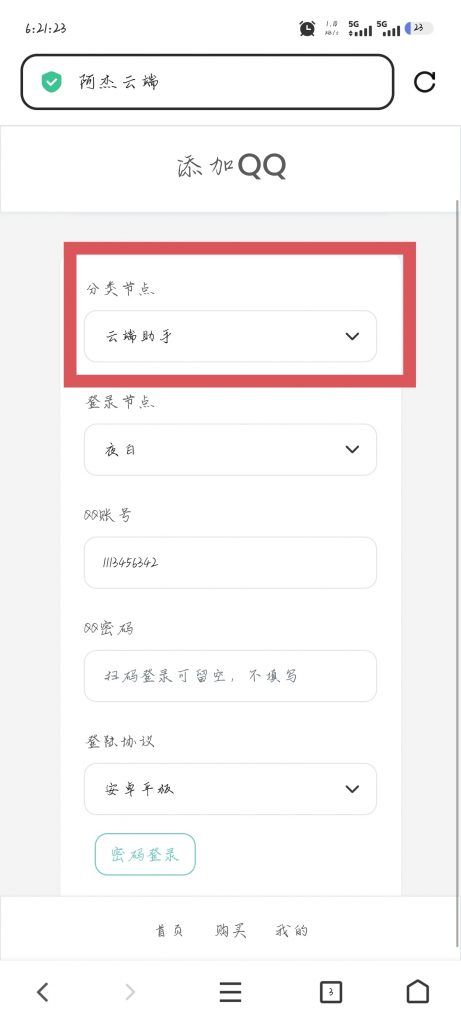This screenshot has width=461, height=1024.
Task: Go to the 首页 tab in footer
Action: click(169, 931)
